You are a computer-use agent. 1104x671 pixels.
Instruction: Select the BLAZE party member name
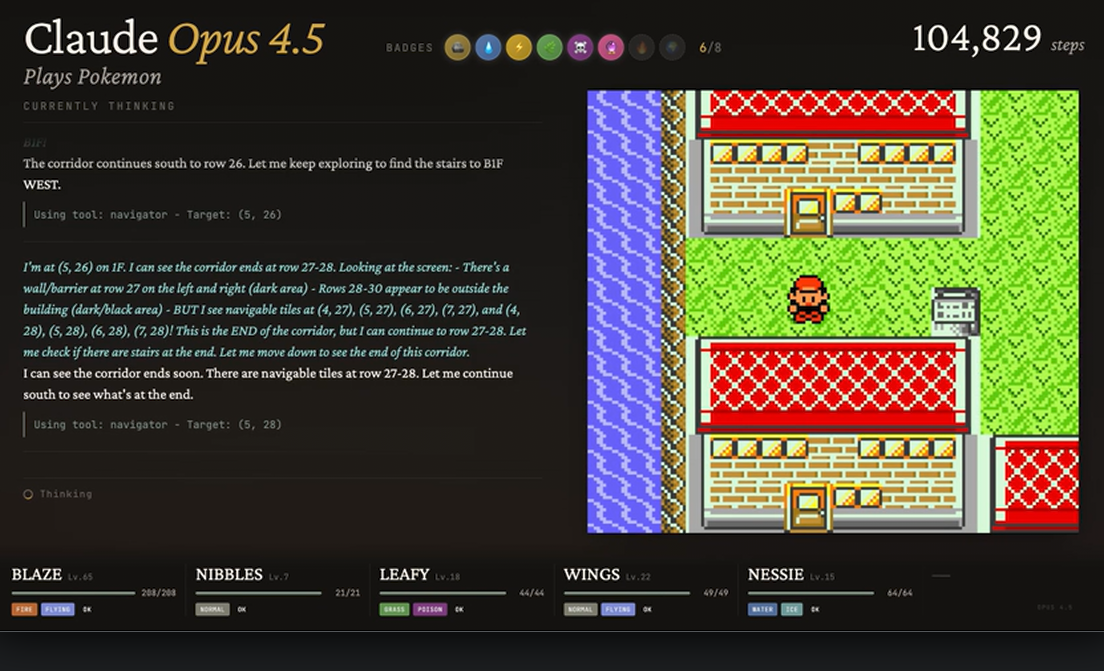37,575
